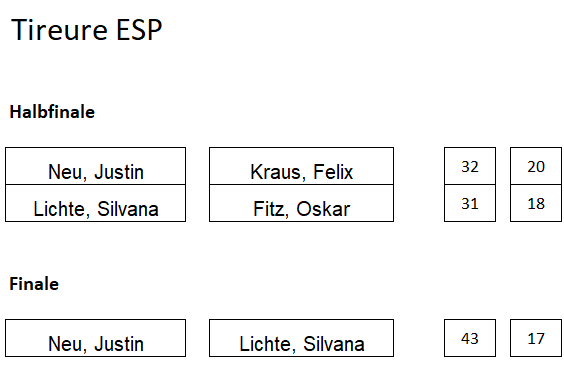Click the surname Kraus
The height and width of the screenshot is (365, 564).
tap(278, 173)
